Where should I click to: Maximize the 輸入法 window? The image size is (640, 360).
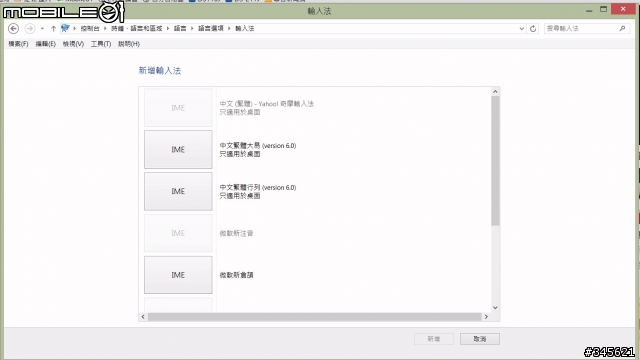(603, 9)
